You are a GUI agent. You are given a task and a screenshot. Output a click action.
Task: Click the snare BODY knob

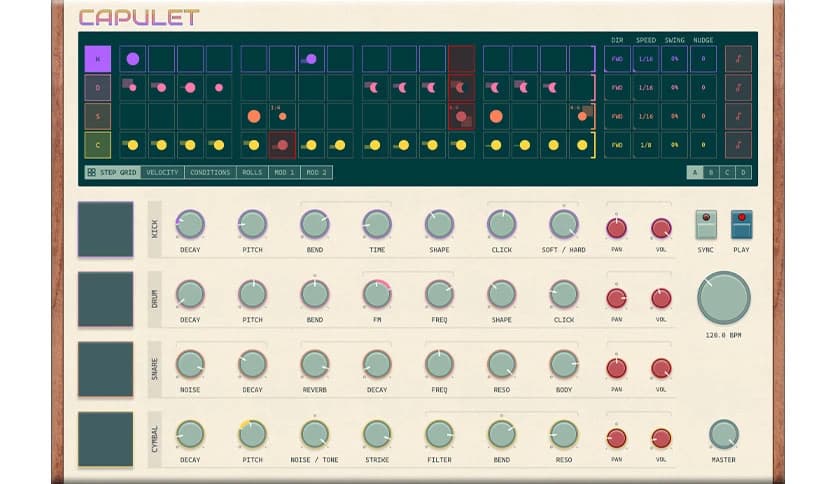click(564, 364)
